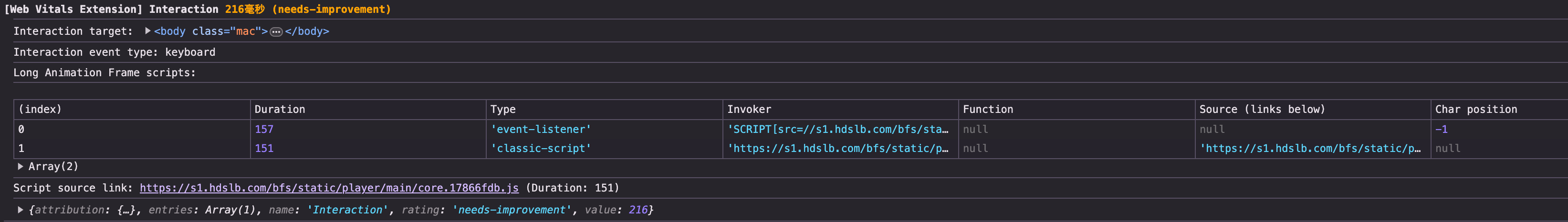Image resolution: width=1568 pixels, height=222 pixels.
Task: Click the Invoker column header
Action: tap(749, 110)
